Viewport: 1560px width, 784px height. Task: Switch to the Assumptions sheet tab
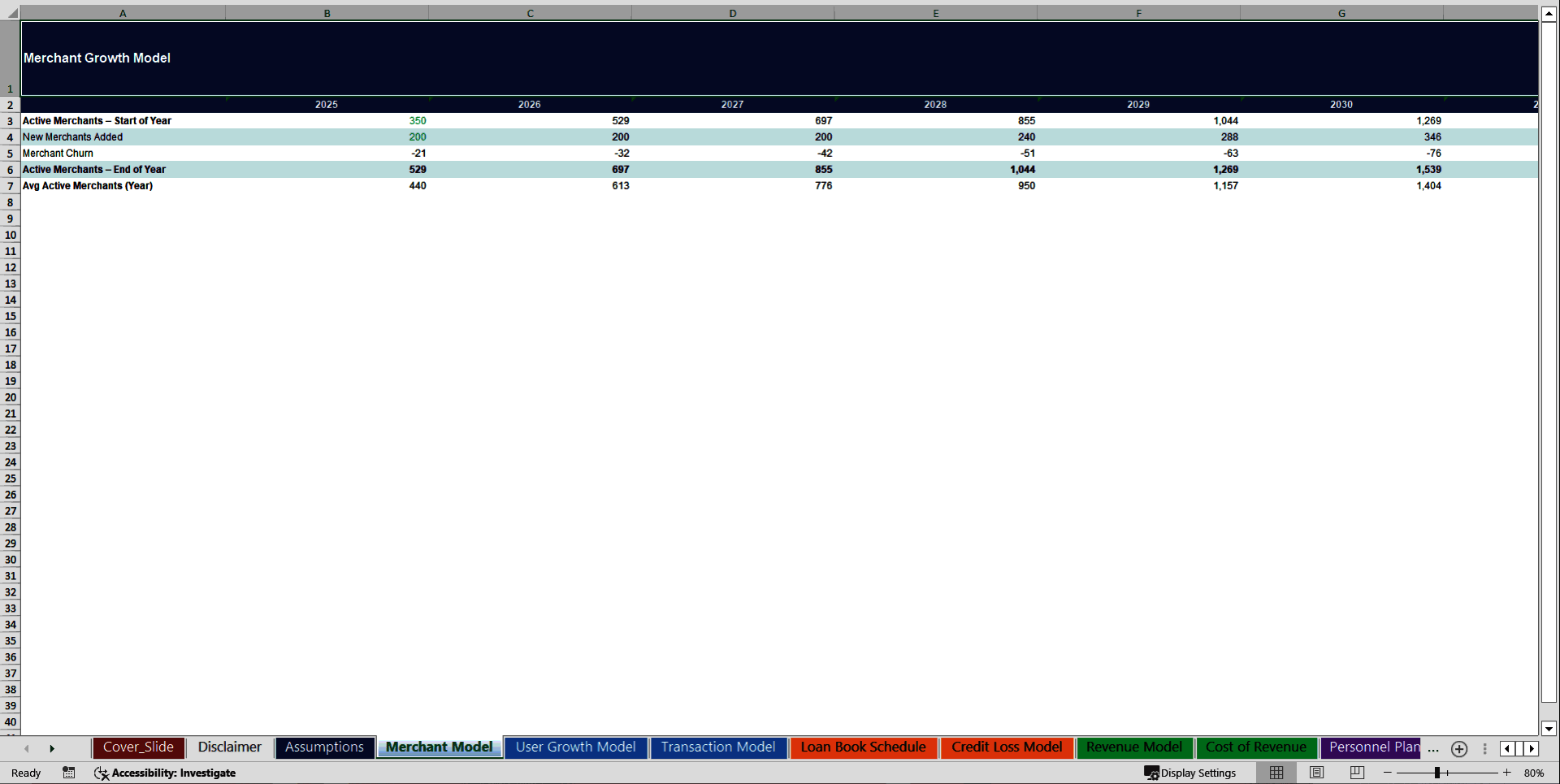(324, 747)
